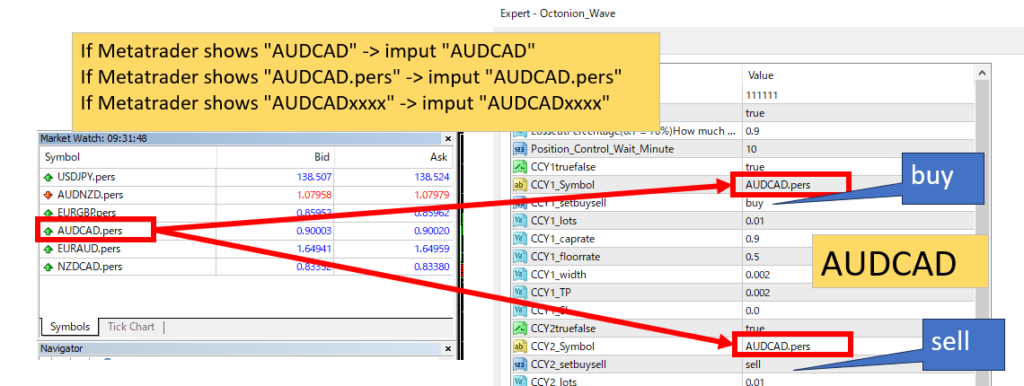Click the boolean icon for CCY1truefalse
This screenshot has height=386, width=1024.
click(520, 167)
